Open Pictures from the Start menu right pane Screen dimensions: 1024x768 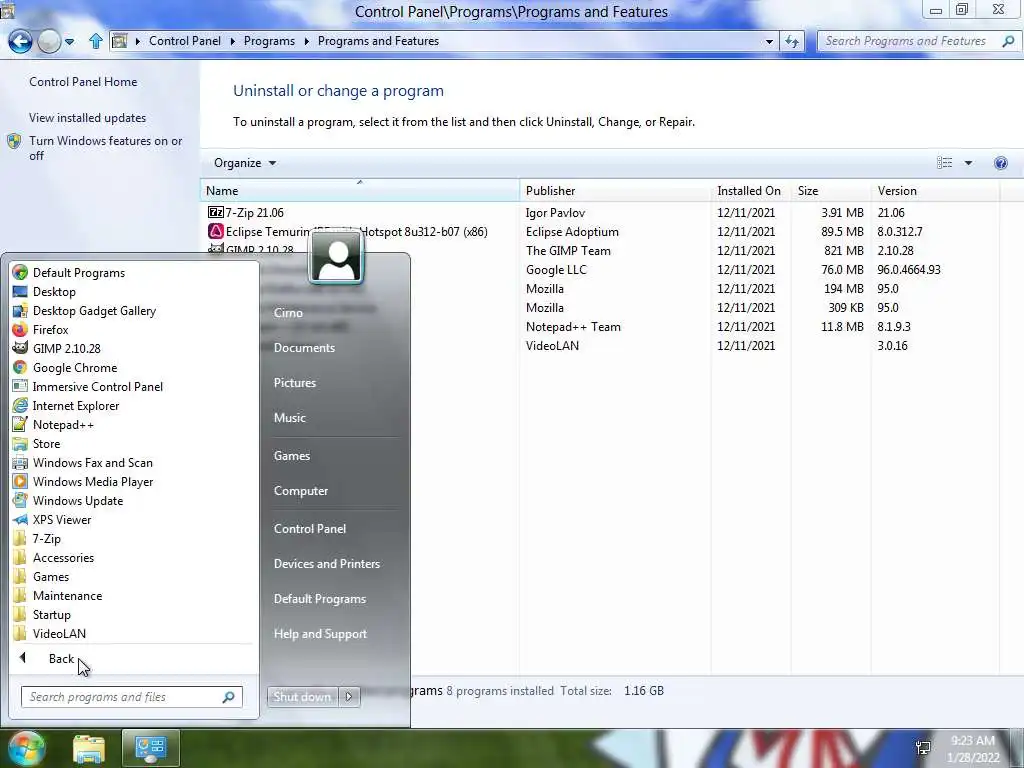(295, 383)
